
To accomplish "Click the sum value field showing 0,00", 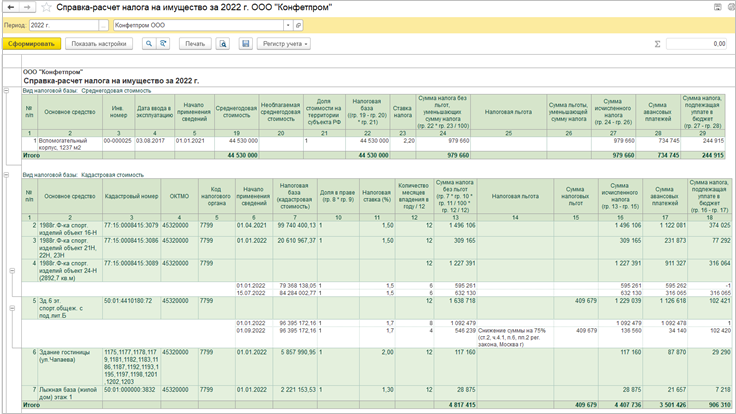I will [x=697, y=44].
